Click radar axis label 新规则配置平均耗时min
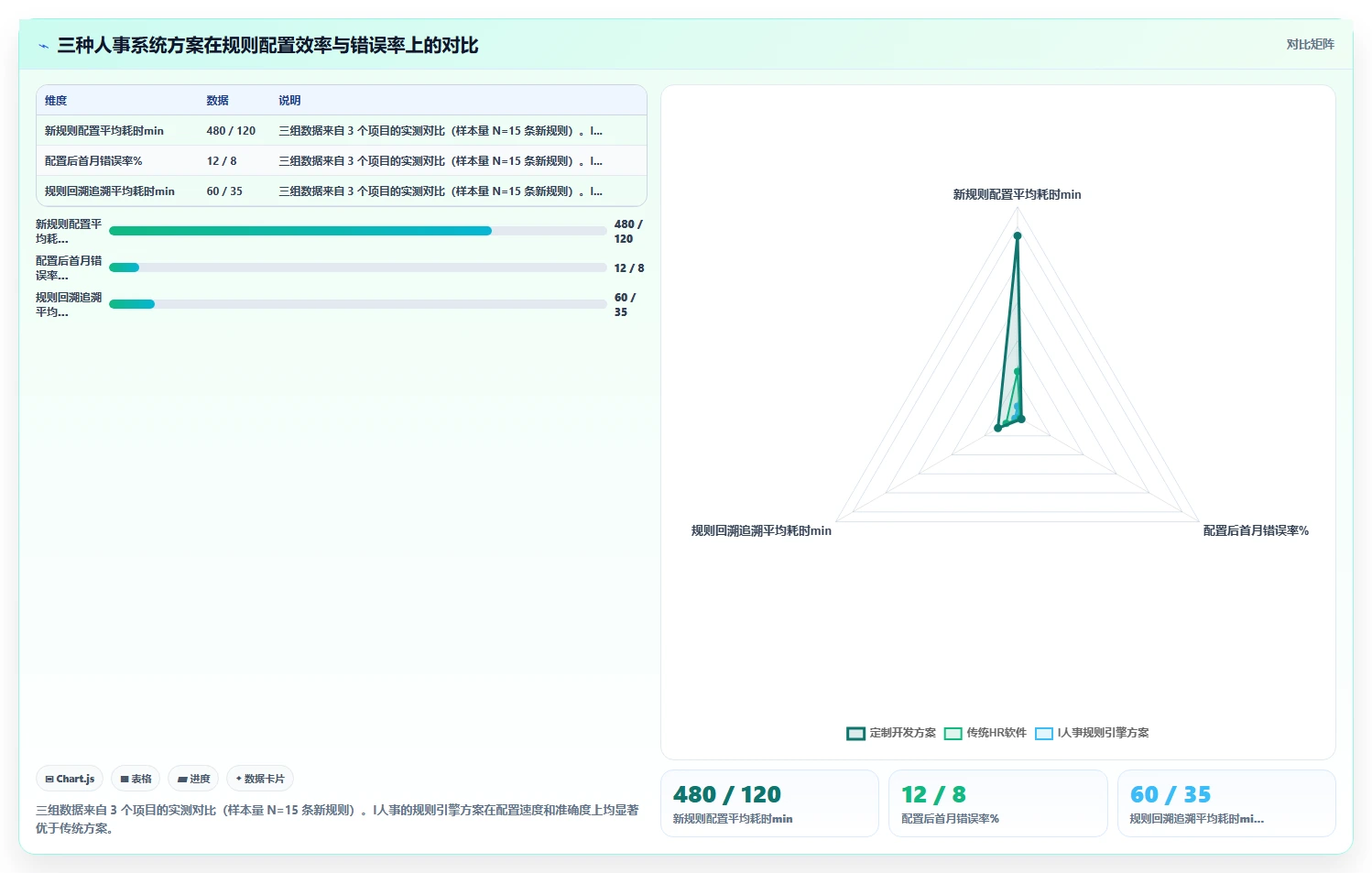The image size is (1372, 873). 1017,194
